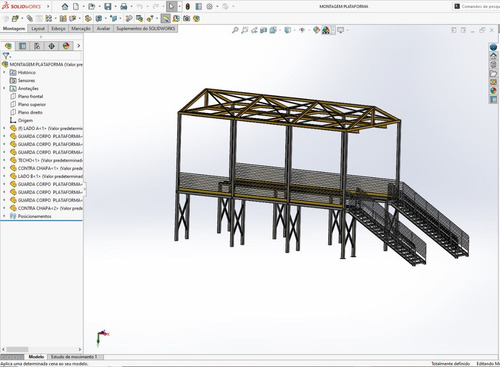Click the Previous View icon
Screen dimensions: 500x367
coord(254,30)
